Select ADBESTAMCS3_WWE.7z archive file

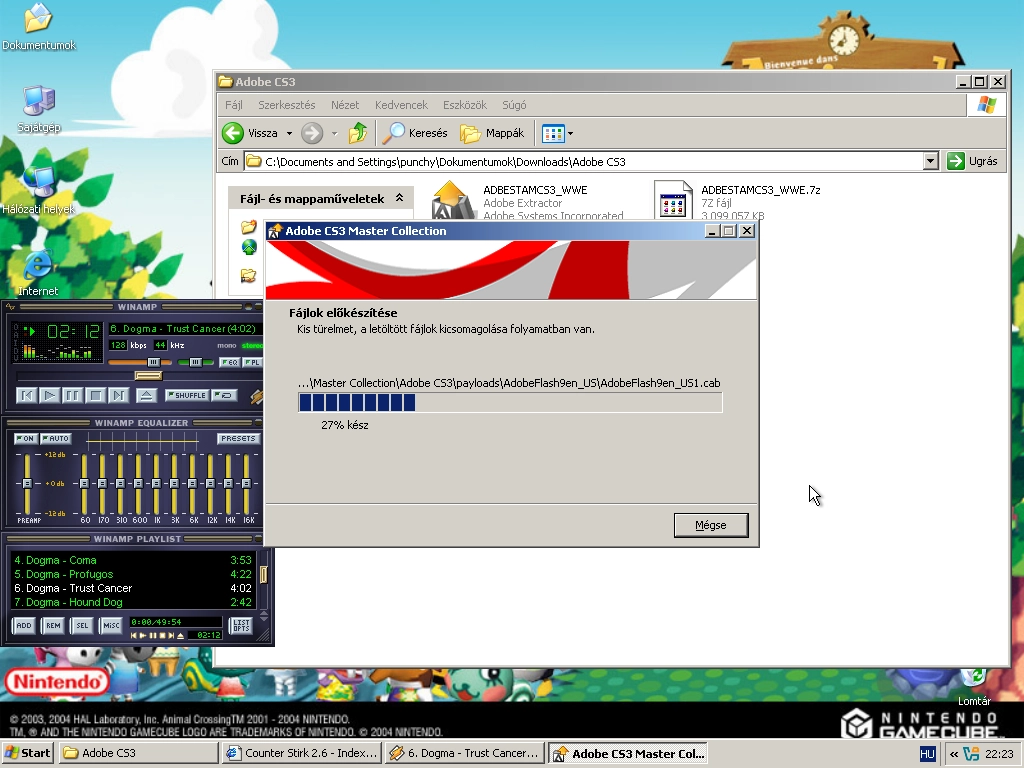tap(738, 202)
